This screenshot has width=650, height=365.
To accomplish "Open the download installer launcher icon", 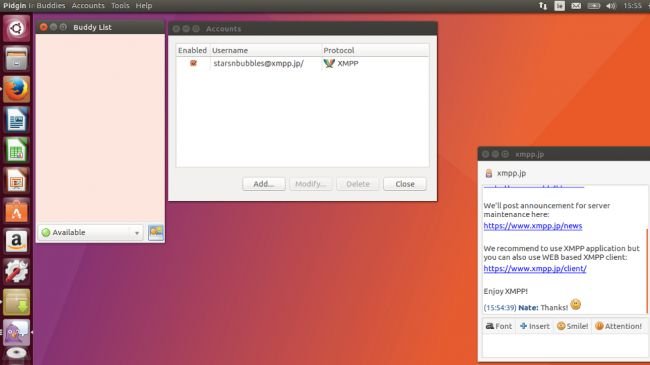I will 17,302.
